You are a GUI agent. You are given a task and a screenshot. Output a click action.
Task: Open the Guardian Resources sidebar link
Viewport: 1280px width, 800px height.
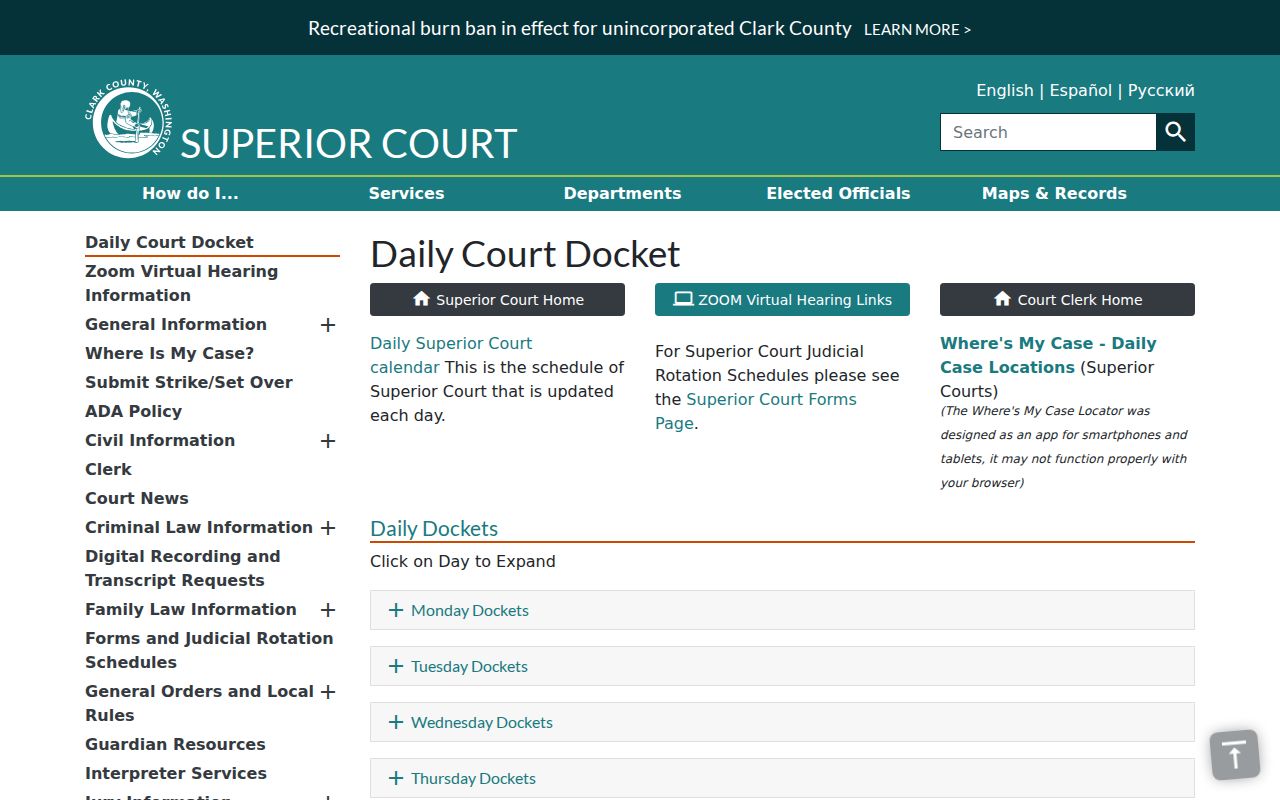175,744
